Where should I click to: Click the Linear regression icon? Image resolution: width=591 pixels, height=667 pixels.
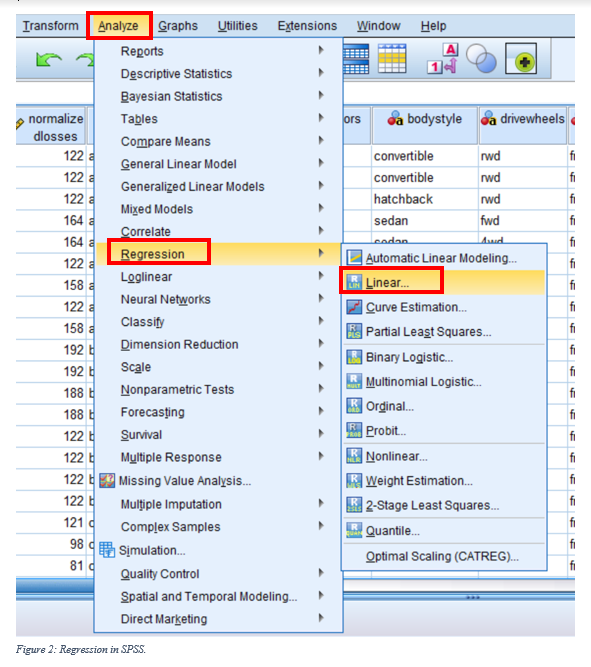tap(354, 282)
